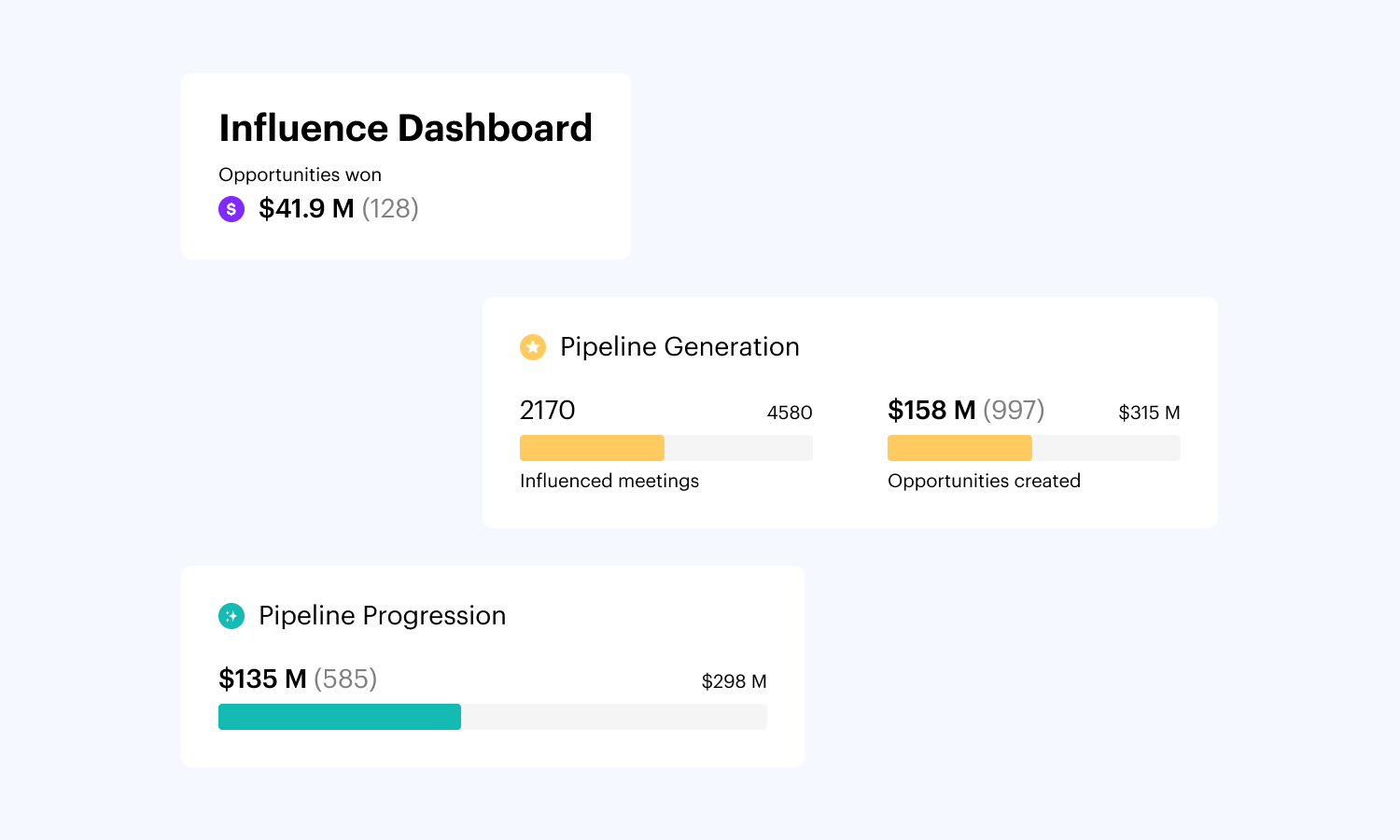Click the $158 M opportunities created value
This screenshot has width=1400, height=840.
pyautogui.click(x=931, y=411)
